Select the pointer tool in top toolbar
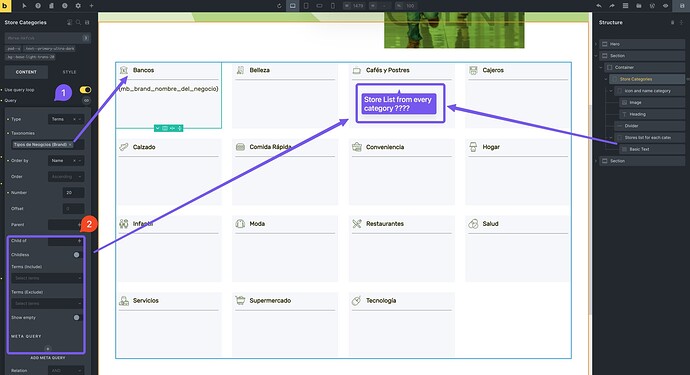Screen dimensions: 690x375 [x=24, y=6]
